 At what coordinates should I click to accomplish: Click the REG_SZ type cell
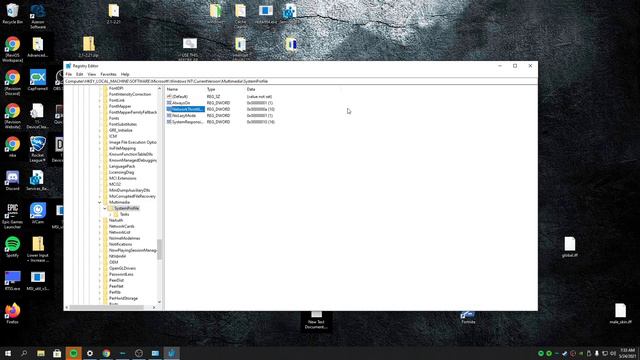coord(213,97)
